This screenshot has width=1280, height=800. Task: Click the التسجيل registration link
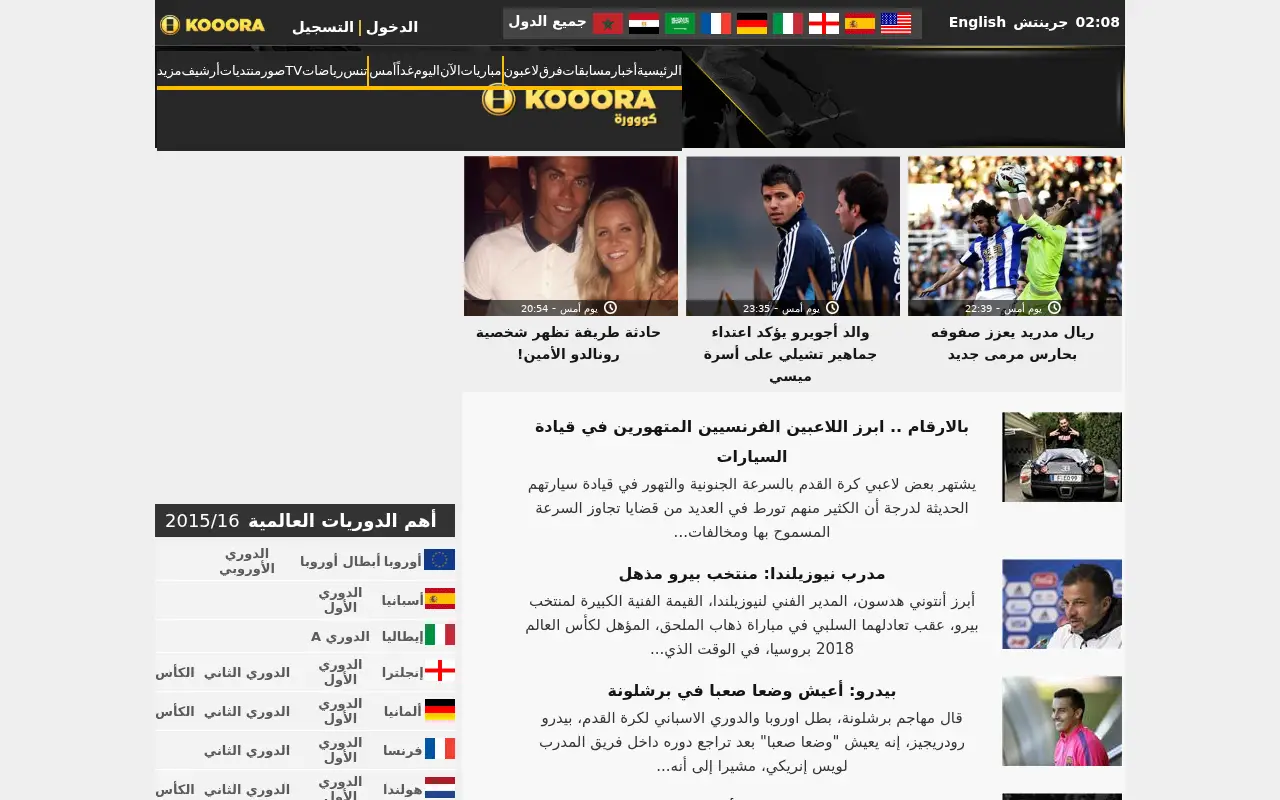(x=323, y=27)
